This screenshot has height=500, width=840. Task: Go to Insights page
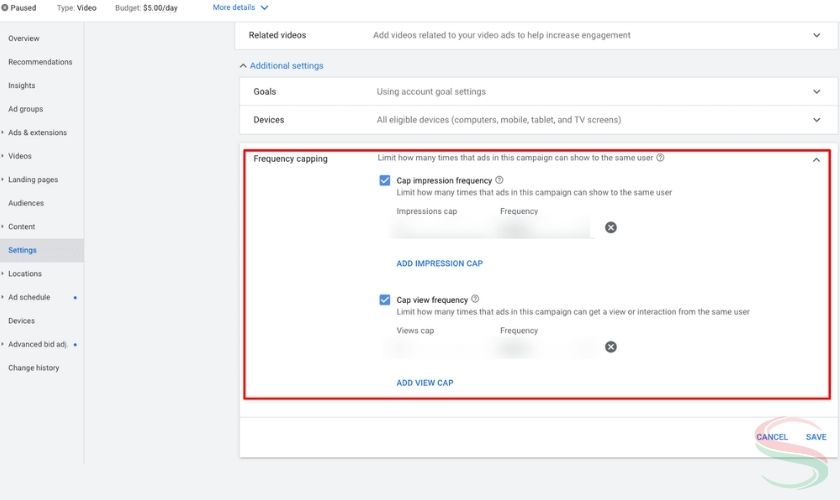coord(21,86)
